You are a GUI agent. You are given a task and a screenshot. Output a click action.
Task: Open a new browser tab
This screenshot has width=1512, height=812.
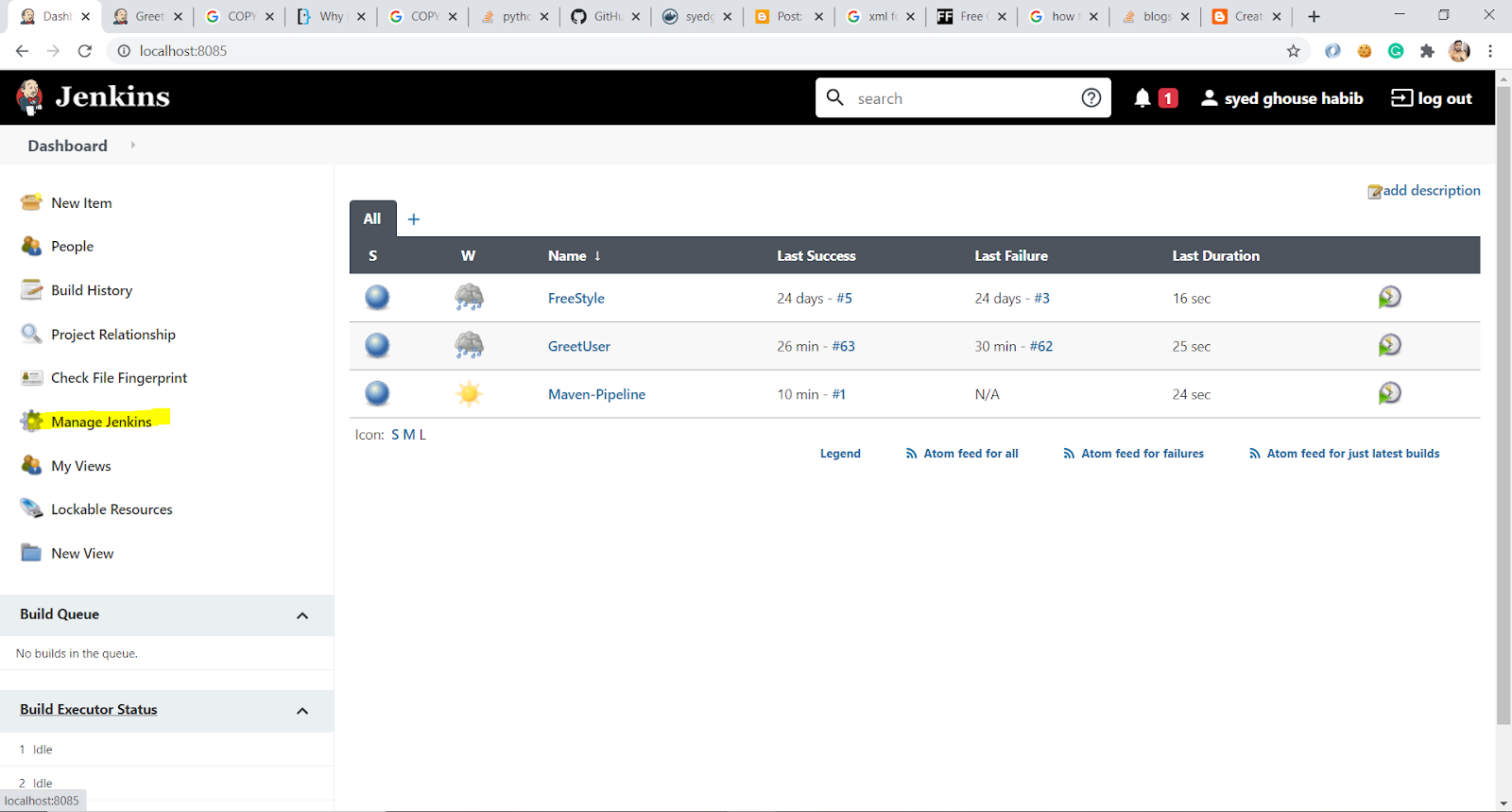tap(1314, 16)
